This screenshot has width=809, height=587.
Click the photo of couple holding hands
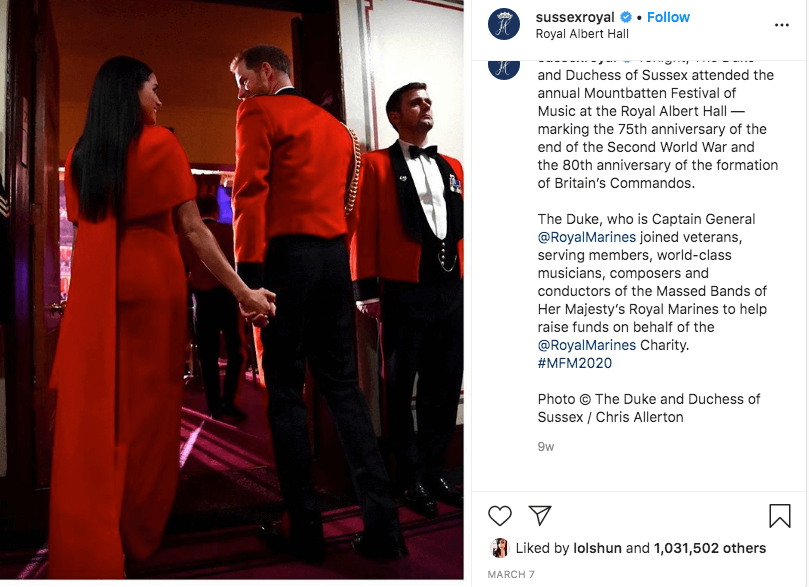pyautogui.click(x=232, y=290)
